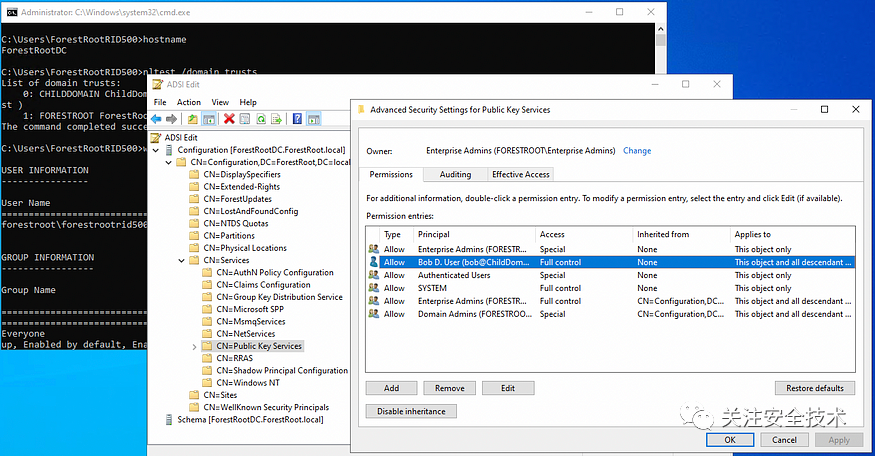Toggle Show/Hide Action Pane toolbar icon

point(314,119)
